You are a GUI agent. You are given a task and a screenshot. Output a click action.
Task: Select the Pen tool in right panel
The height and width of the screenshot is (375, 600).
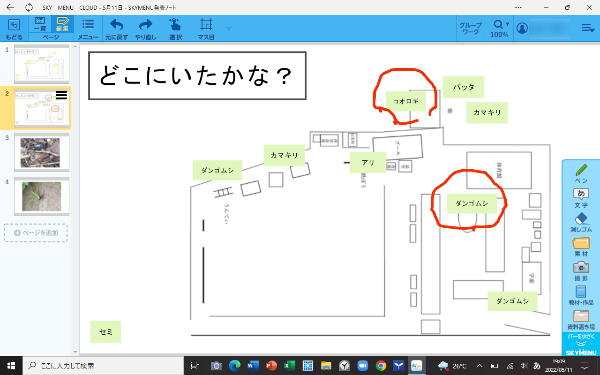click(581, 173)
